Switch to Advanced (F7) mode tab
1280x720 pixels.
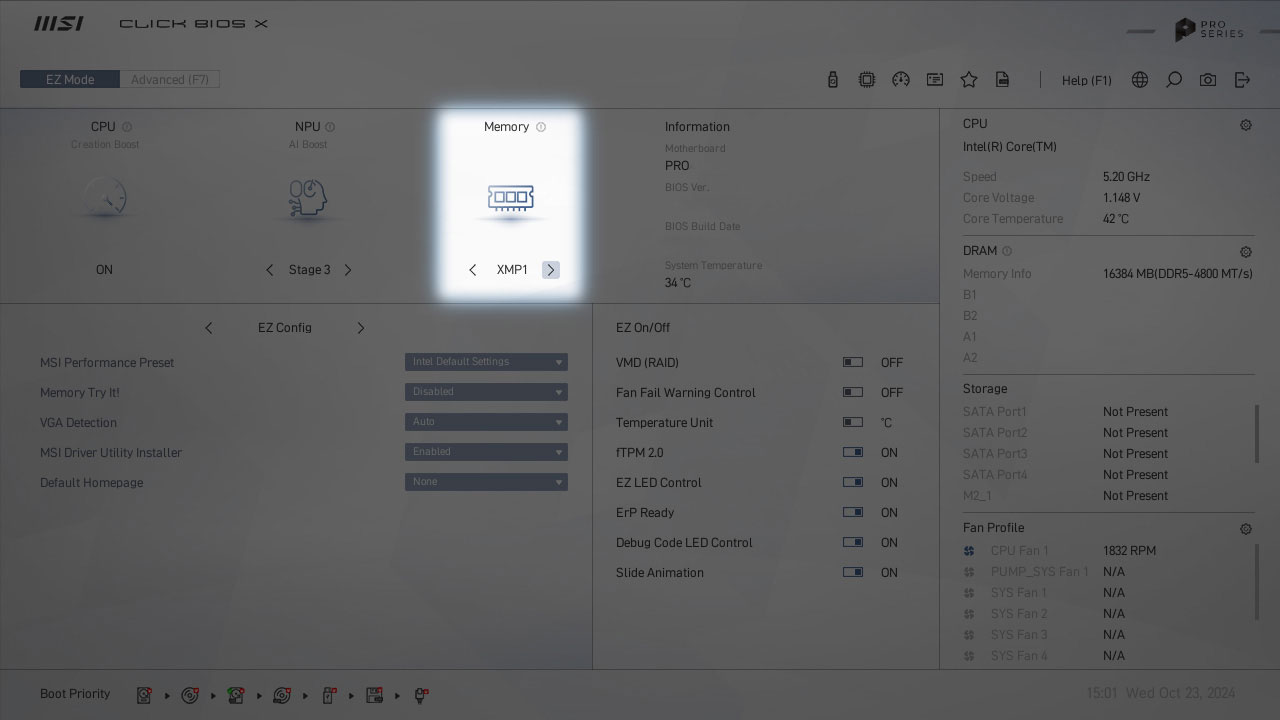click(x=170, y=80)
